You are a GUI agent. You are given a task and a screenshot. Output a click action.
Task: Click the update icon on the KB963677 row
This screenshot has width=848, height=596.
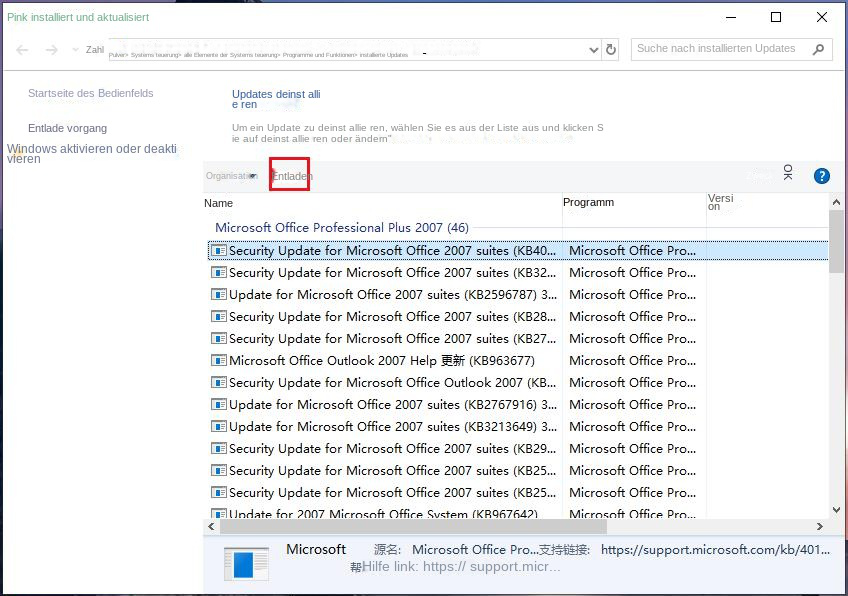(x=218, y=361)
